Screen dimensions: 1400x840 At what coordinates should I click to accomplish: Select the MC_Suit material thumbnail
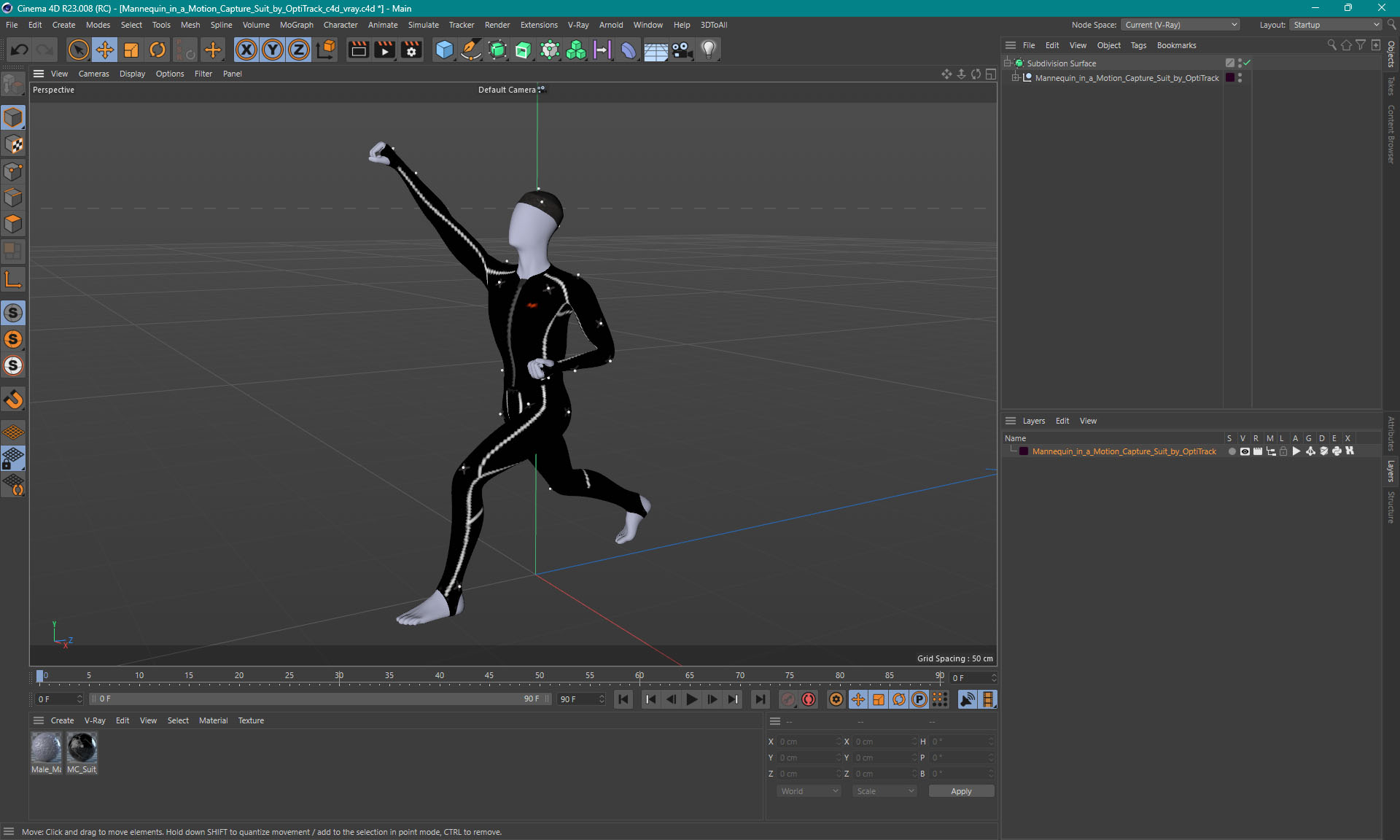point(82,749)
